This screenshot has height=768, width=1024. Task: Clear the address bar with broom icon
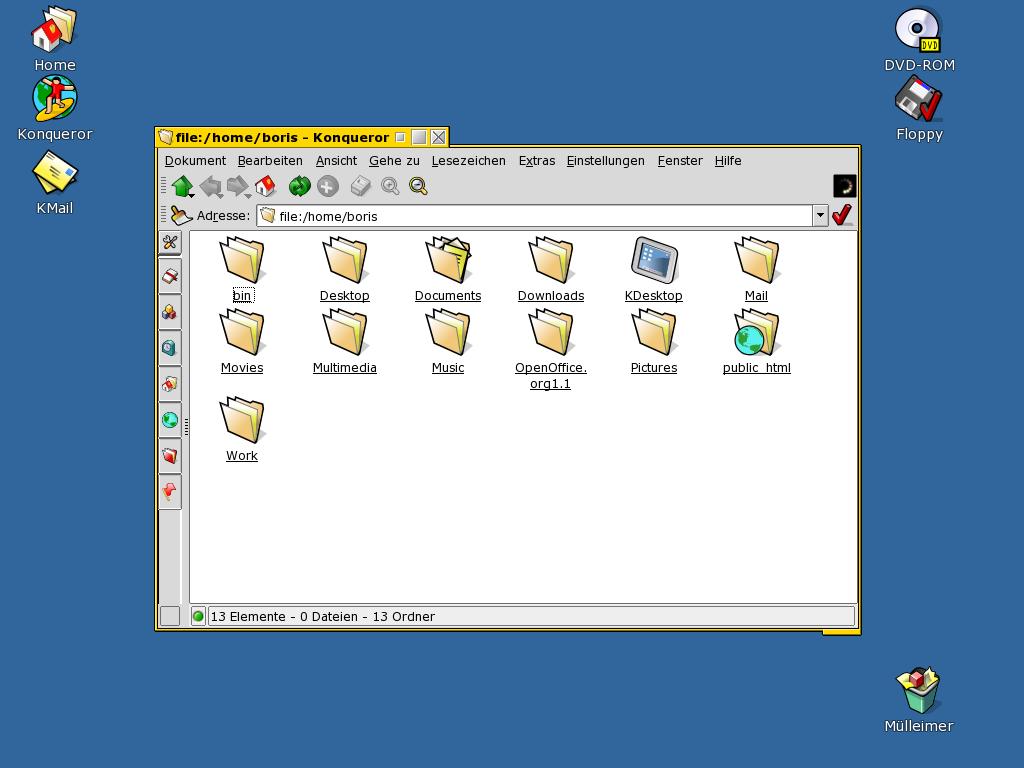pos(180,215)
